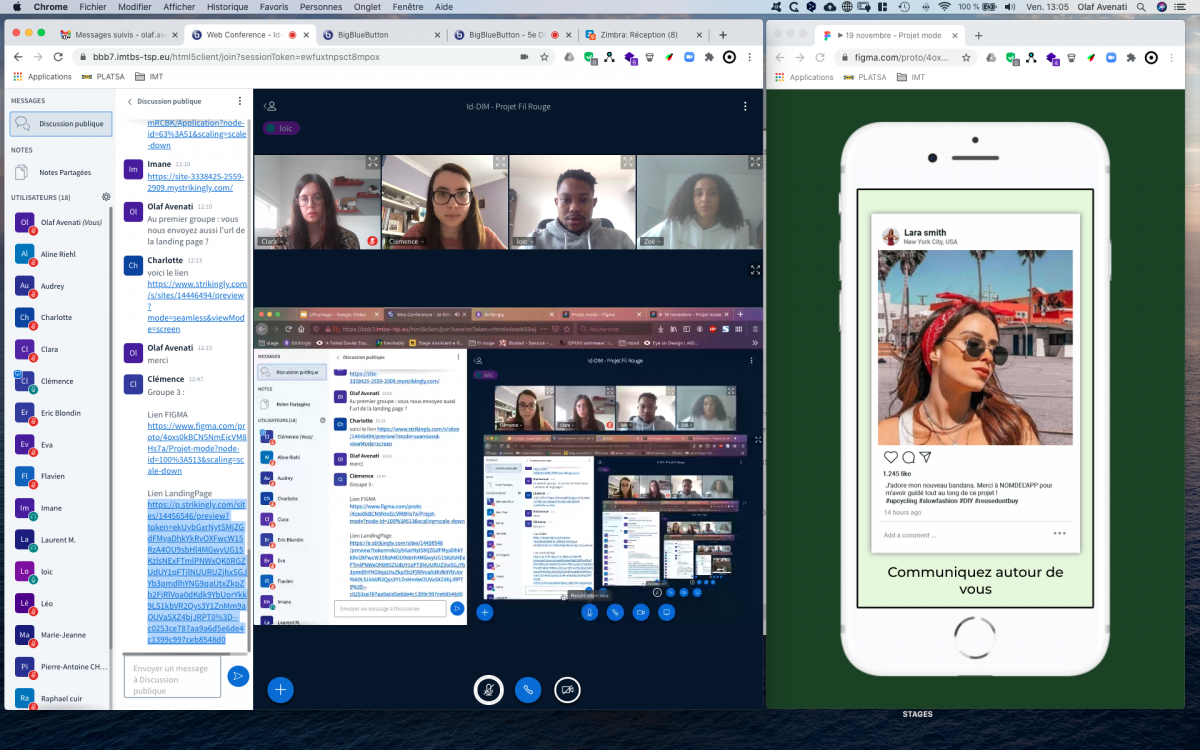1200x750 pixels.
Task: Open Discussion publique chat options menu
Action: [239, 101]
